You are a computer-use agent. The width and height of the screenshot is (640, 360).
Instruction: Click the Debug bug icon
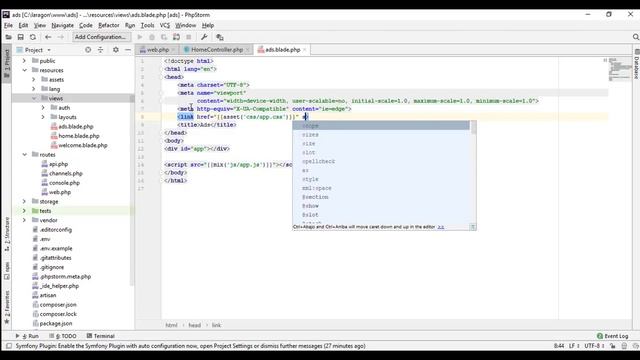tap(152, 37)
